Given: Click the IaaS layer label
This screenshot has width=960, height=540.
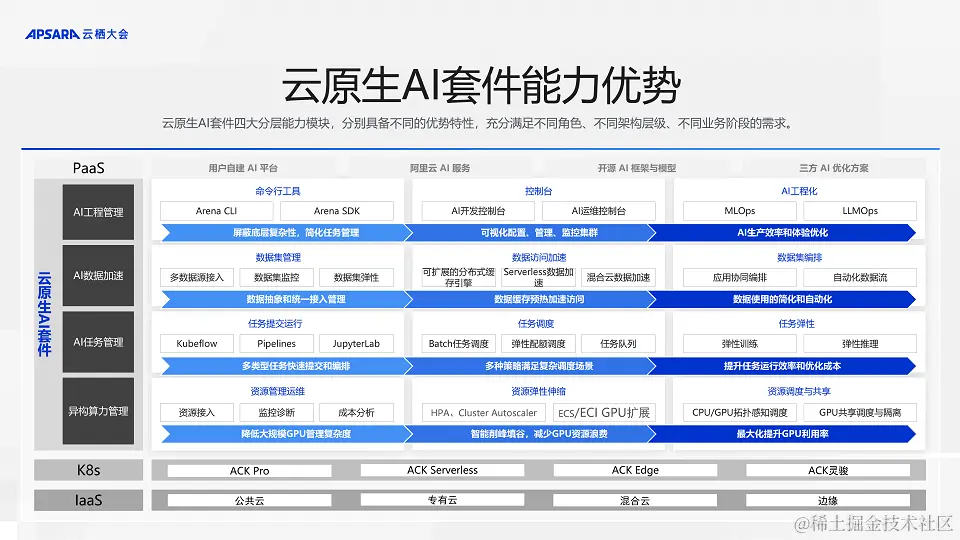Looking at the screenshot, I should point(88,500).
